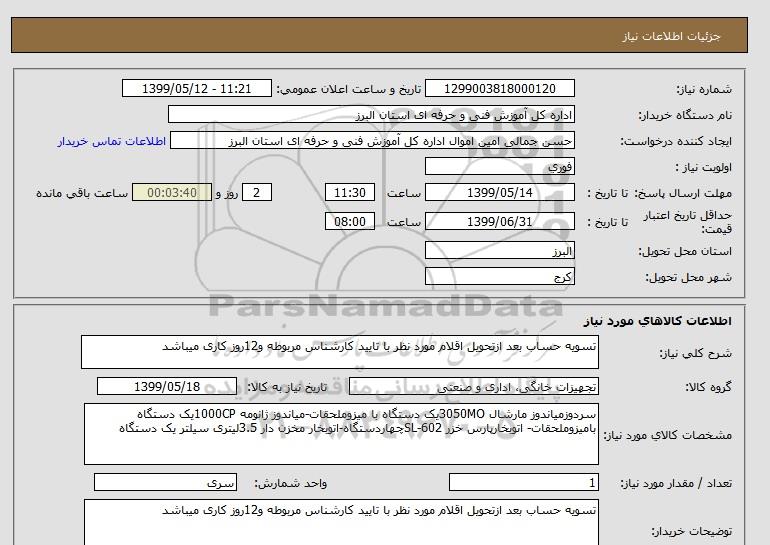Select the label شهر محل تحویل:
The width and height of the screenshot is (770, 545).
(x=688, y=277)
